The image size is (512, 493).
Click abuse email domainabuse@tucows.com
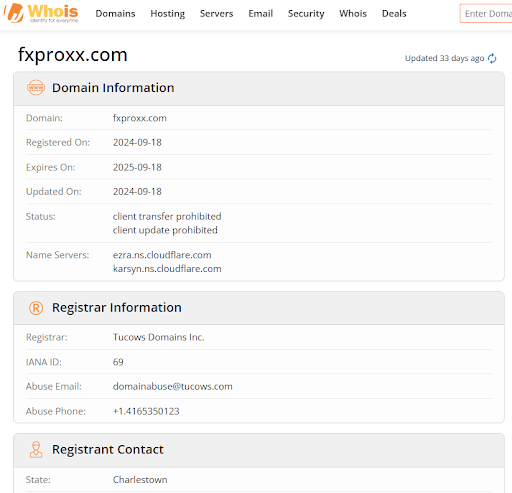pos(173,386)
